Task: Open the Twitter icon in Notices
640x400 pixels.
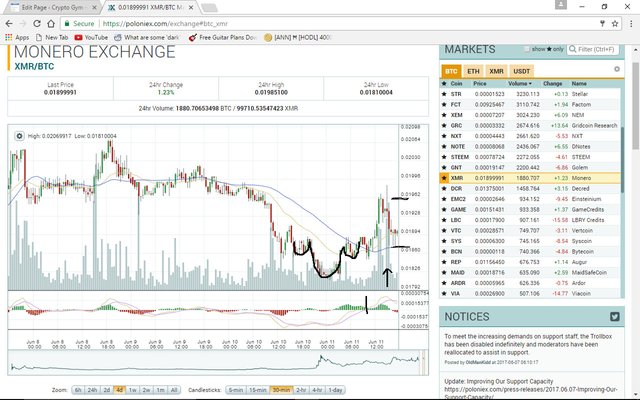Action: (x=615, y=316)
